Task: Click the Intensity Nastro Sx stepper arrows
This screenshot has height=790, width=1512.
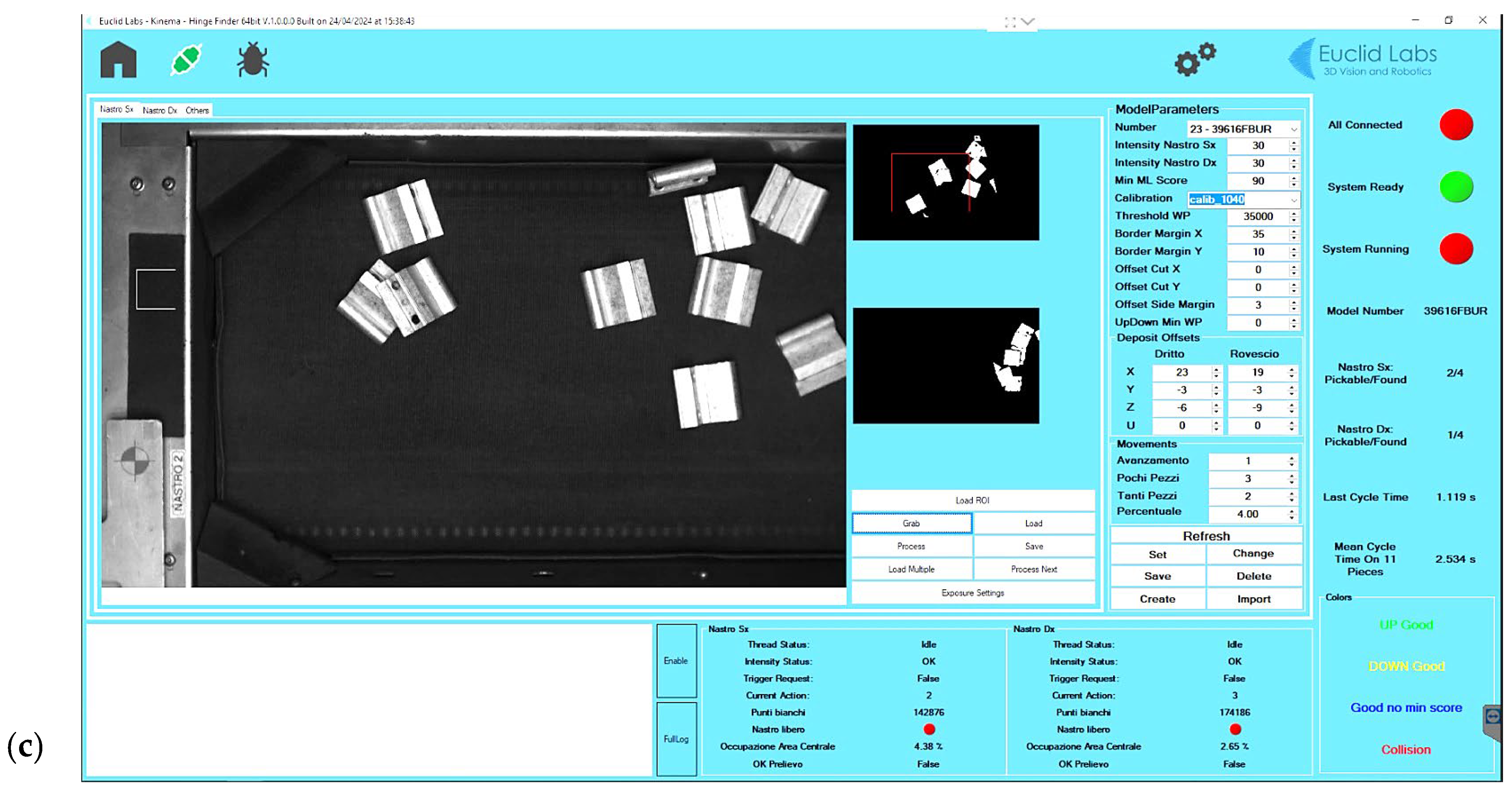Action: tap(1293, 146)
